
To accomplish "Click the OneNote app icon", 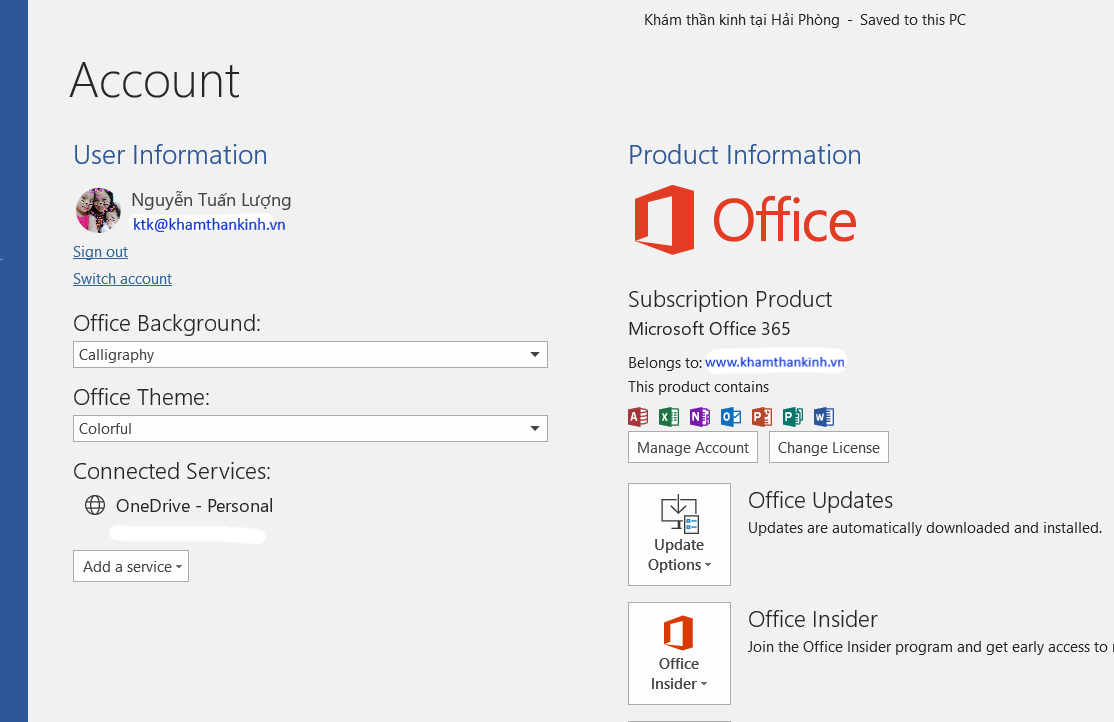I will (x=700, y=416).
